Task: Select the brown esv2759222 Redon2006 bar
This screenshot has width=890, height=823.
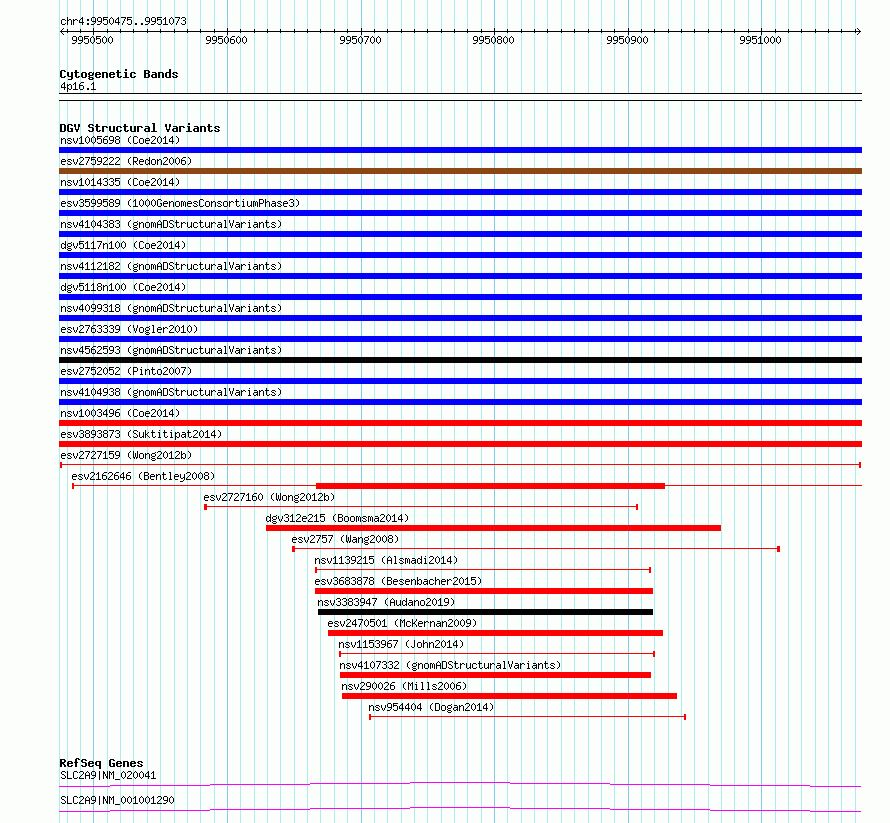Action: coord(460,171)
